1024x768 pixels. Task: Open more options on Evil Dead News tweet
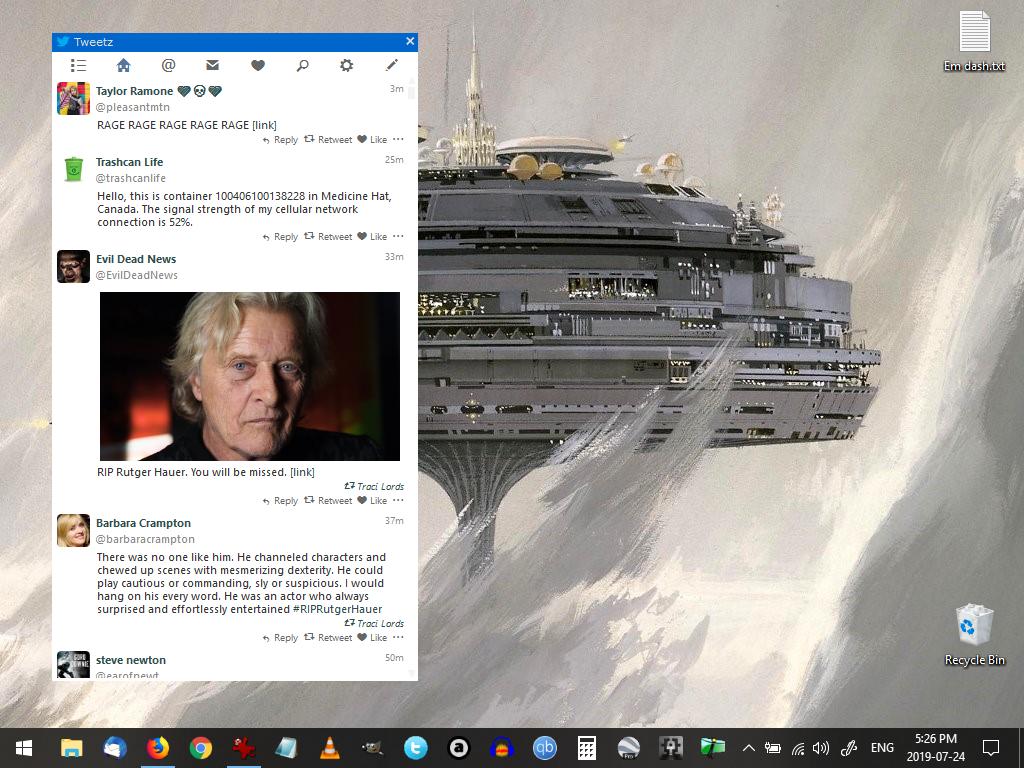pyautogui.click(x=398, y=500)
